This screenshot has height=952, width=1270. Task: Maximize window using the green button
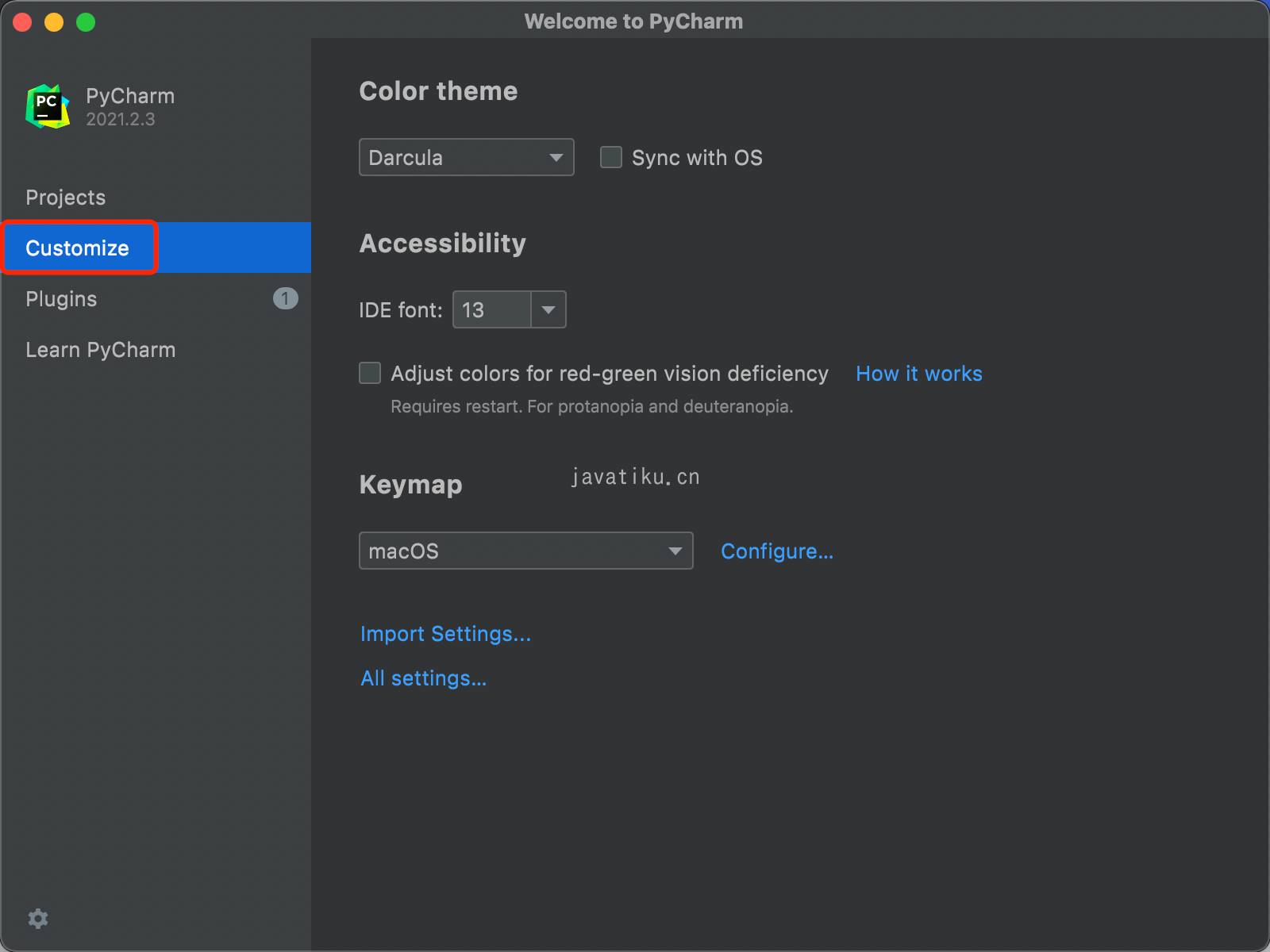[x=86, y=22]
